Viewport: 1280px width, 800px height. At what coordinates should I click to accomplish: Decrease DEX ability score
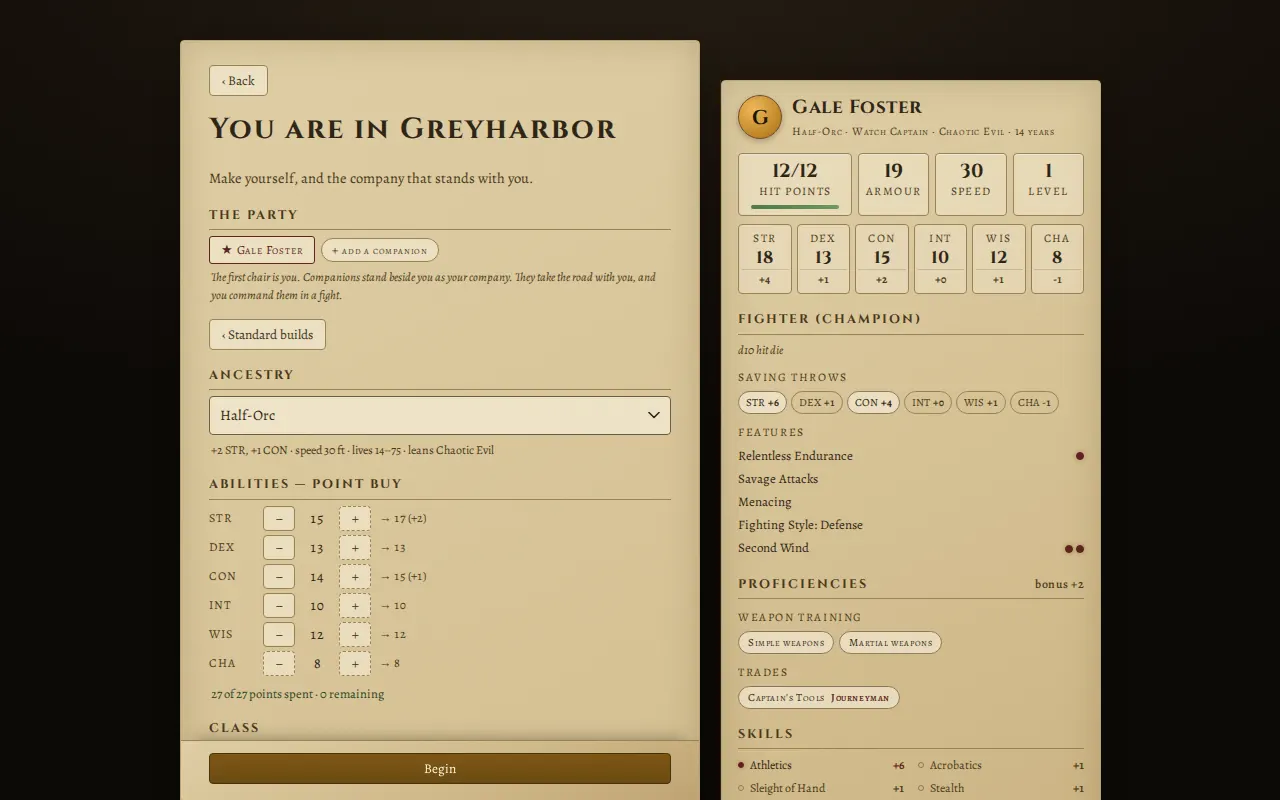click(279, 548)
